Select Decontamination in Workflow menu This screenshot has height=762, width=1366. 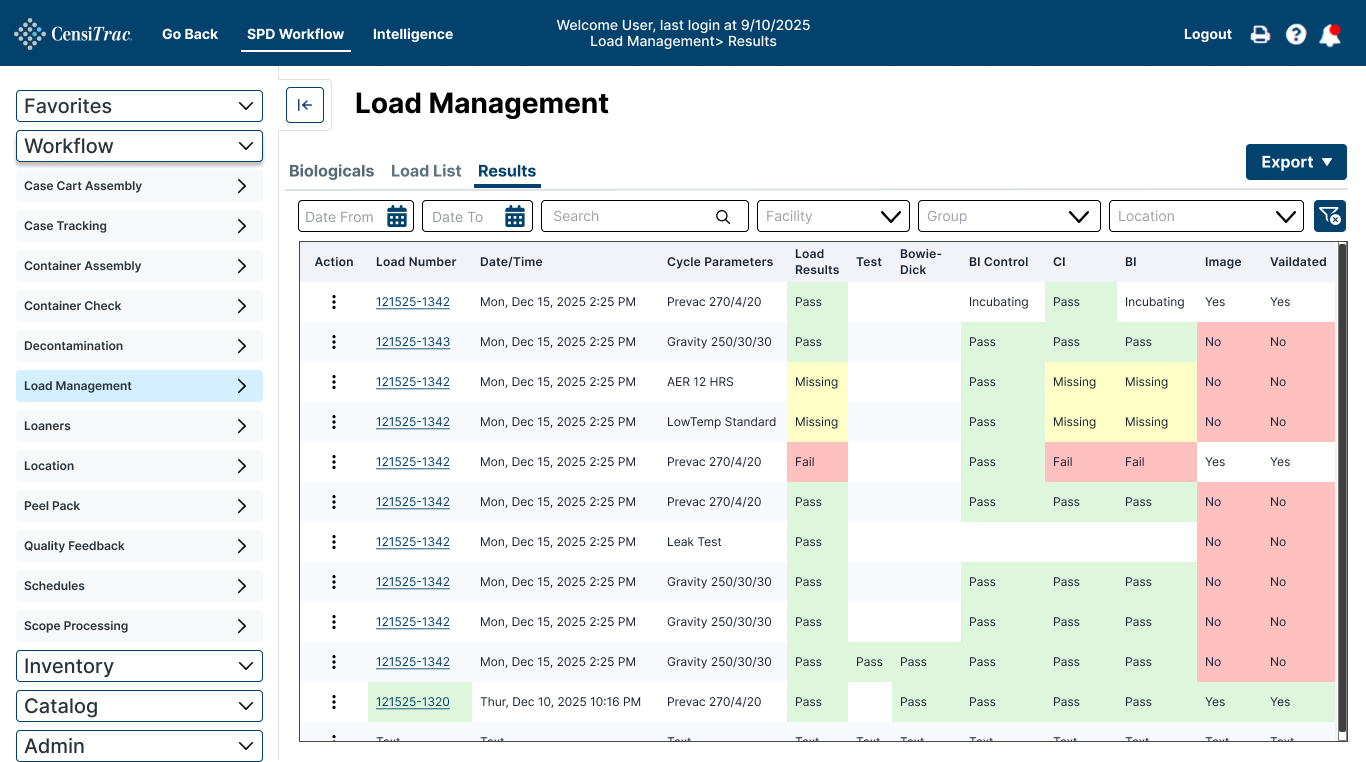click(139, 346)
